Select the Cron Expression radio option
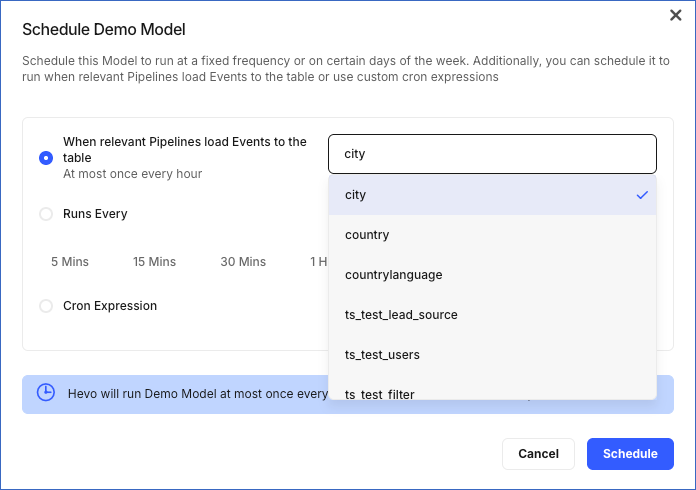The width and height of the screenshot is (696, 490). (46, 306)
